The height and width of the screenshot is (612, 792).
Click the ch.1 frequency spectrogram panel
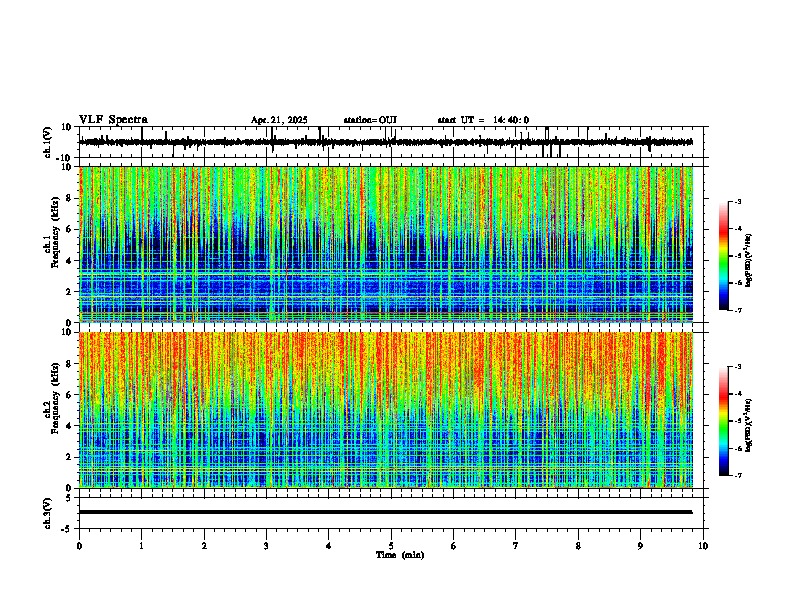[386, 244]
